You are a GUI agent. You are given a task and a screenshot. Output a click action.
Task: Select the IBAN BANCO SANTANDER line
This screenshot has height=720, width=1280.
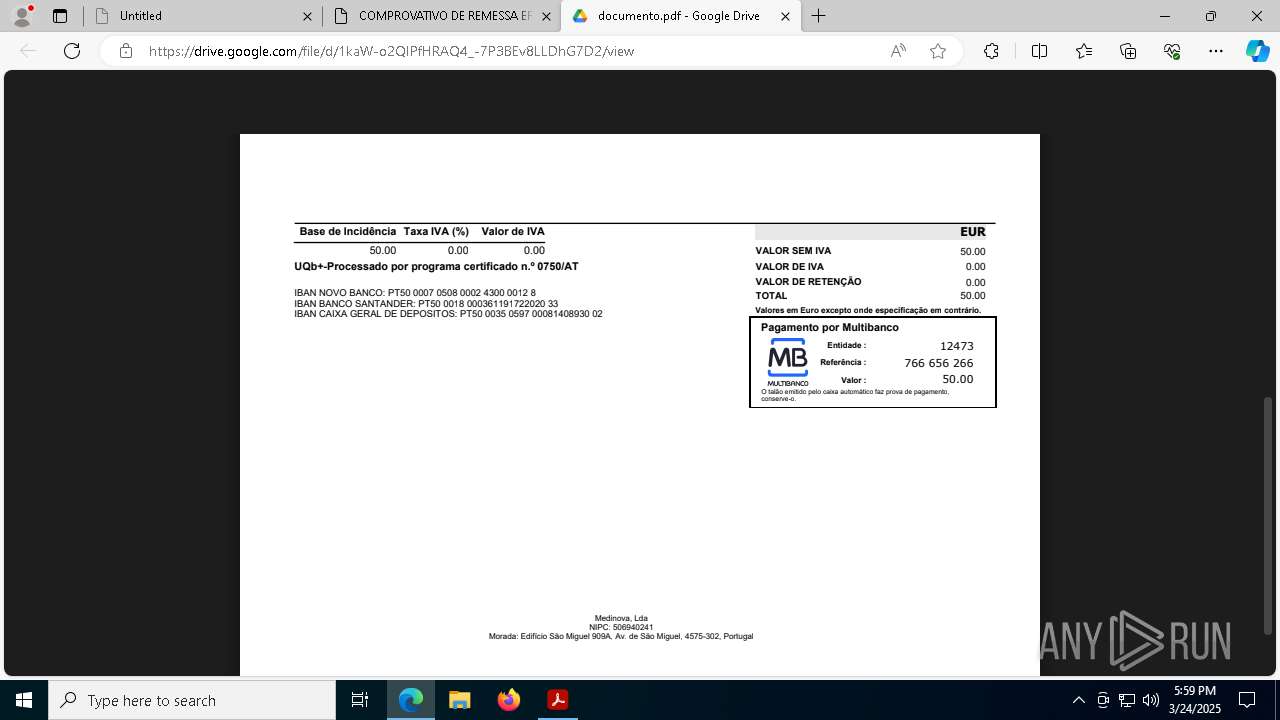[426, 303]
